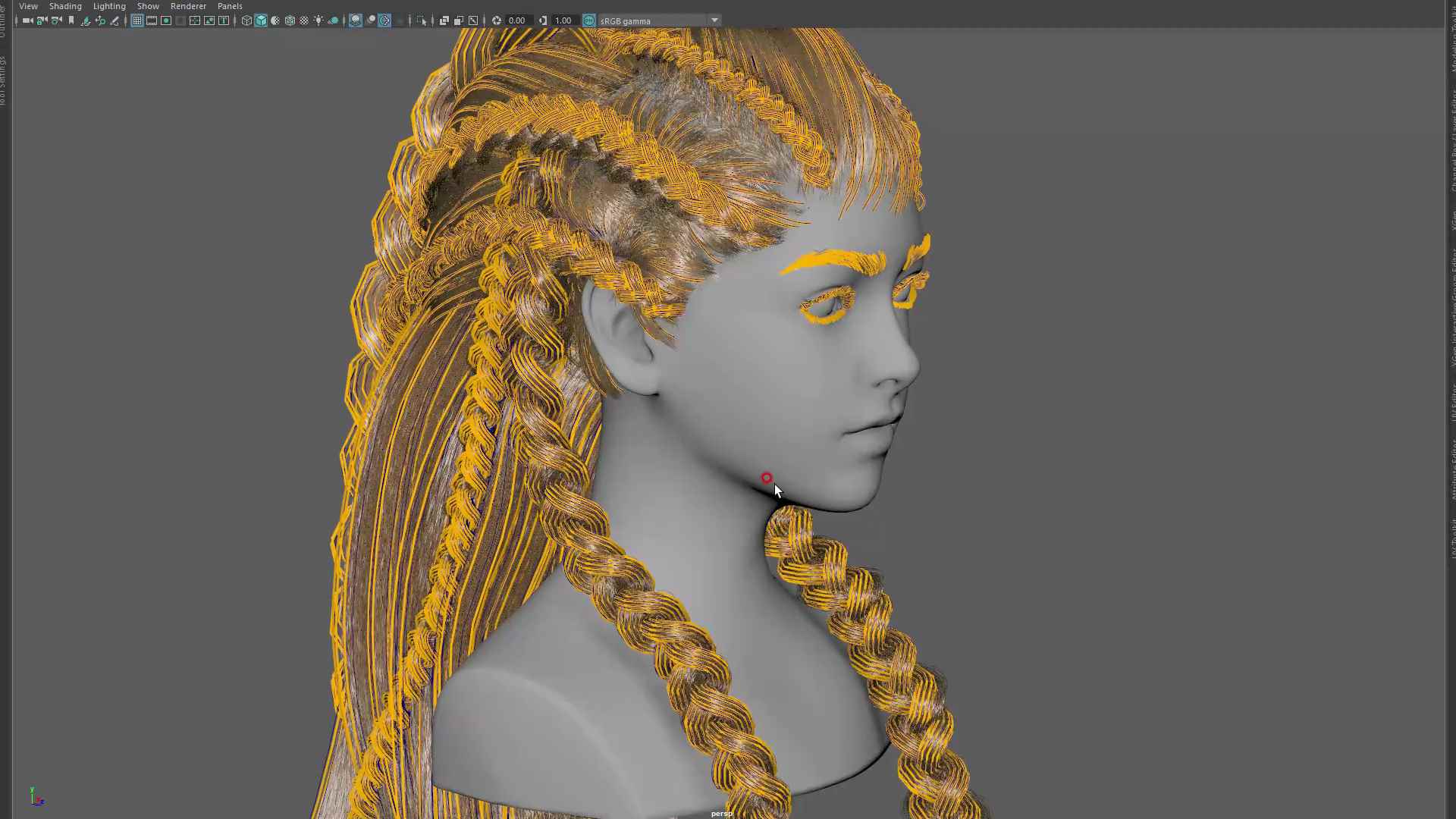Open the Renderer menu
Screen dimensions: 1456x819
click(188, 6)
